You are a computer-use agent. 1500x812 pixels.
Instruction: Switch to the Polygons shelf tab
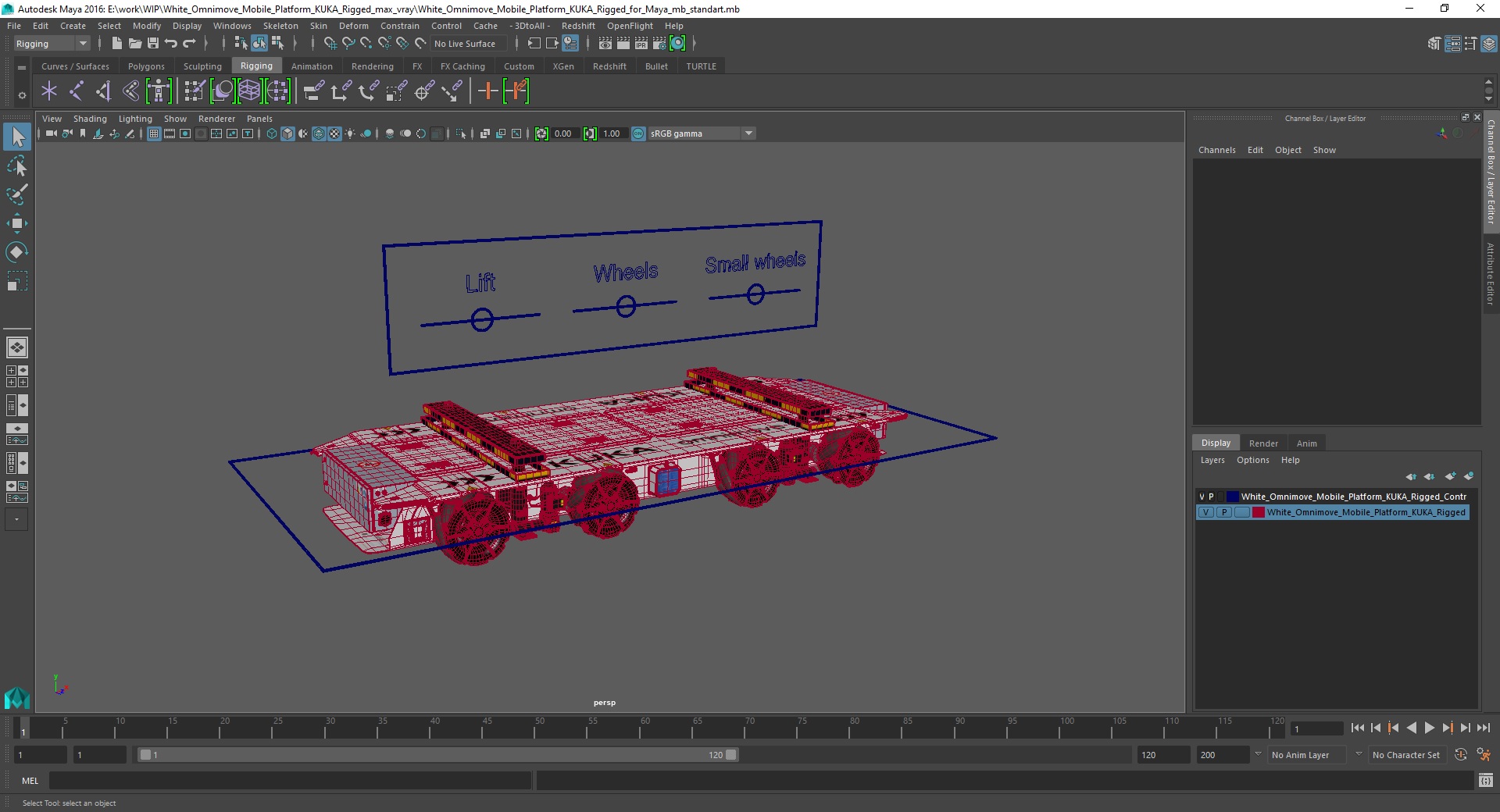click(146, 66)
